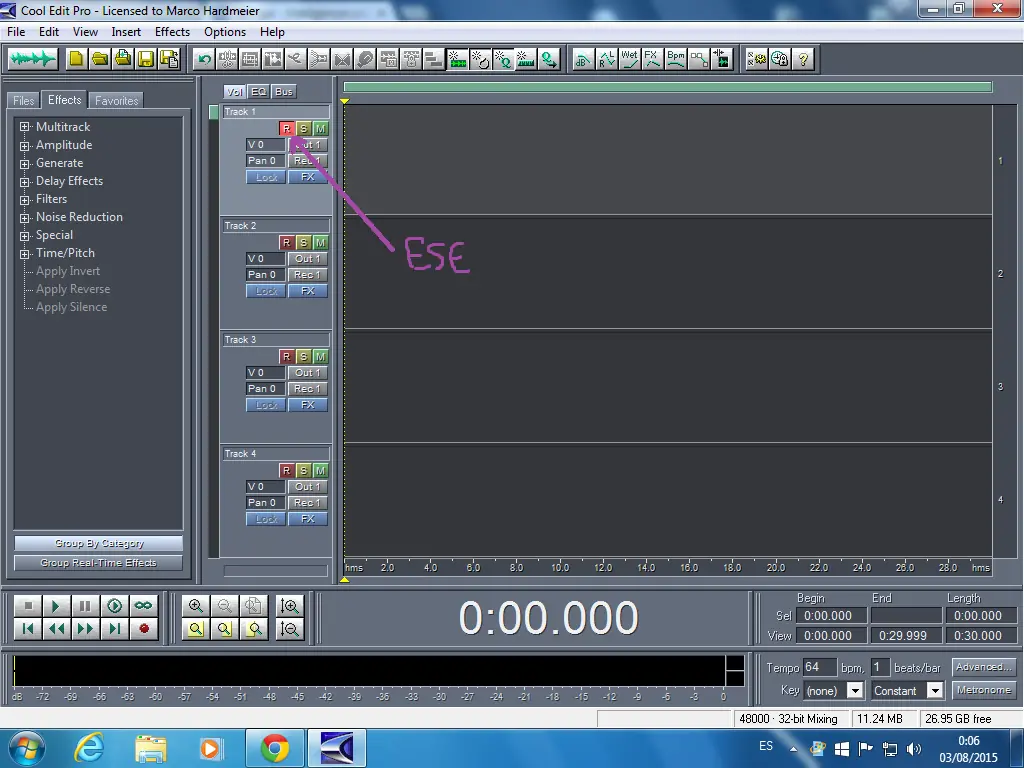Viewport: 1024px width, 768px height.
Task: Pause playback with the Pause button
Action: click(x=85, y=606)
